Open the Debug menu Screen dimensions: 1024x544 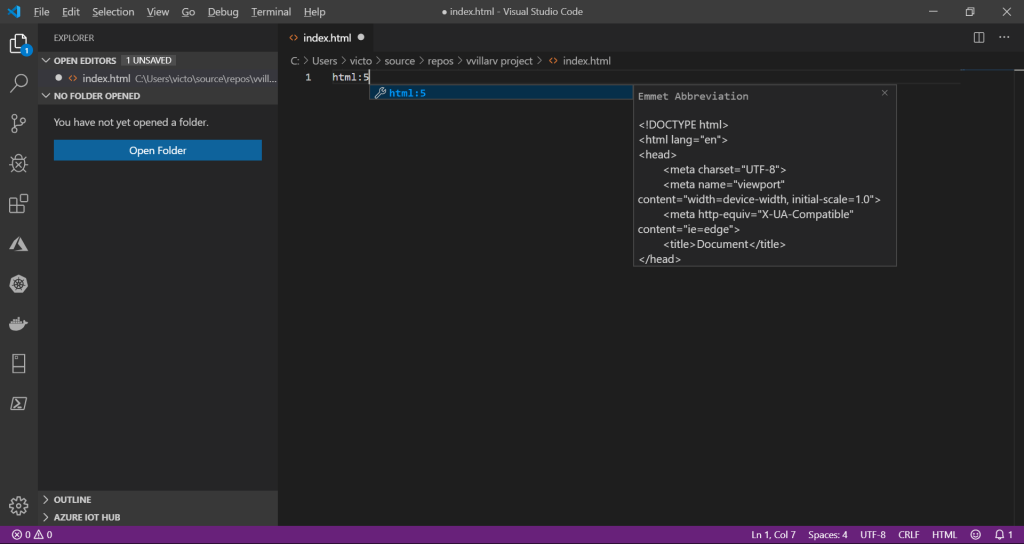(223, 12)
